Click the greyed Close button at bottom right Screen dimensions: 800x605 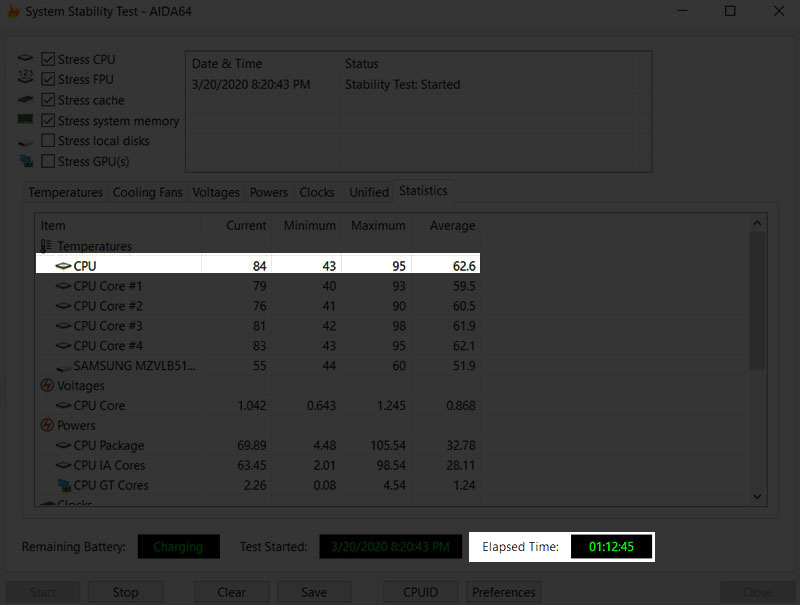point(757,592)
